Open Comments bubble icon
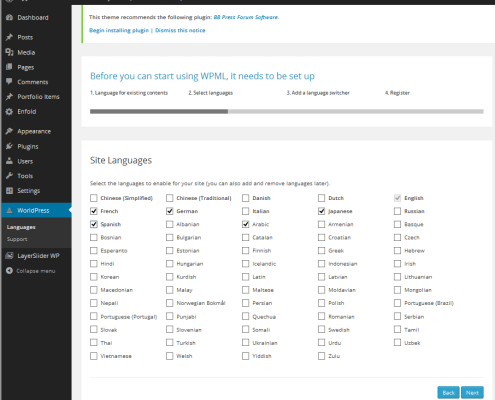Viewport: 495px width, 400px height. click(9, 82)
